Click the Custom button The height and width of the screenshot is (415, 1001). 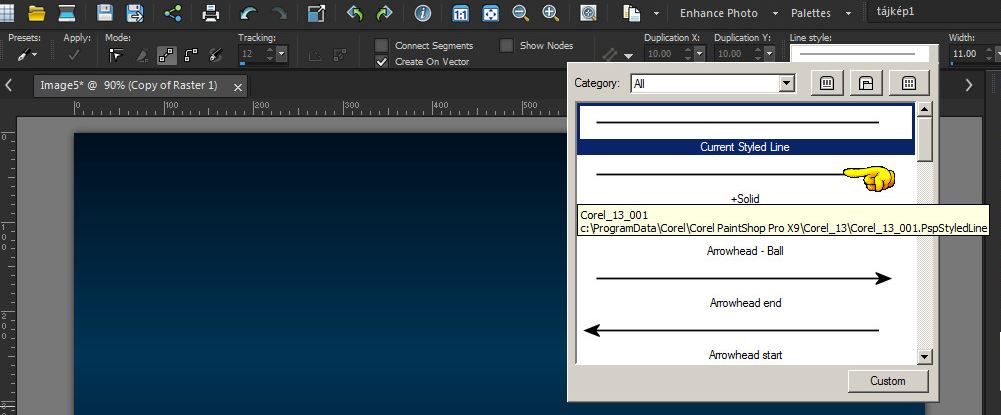[887, 381]
